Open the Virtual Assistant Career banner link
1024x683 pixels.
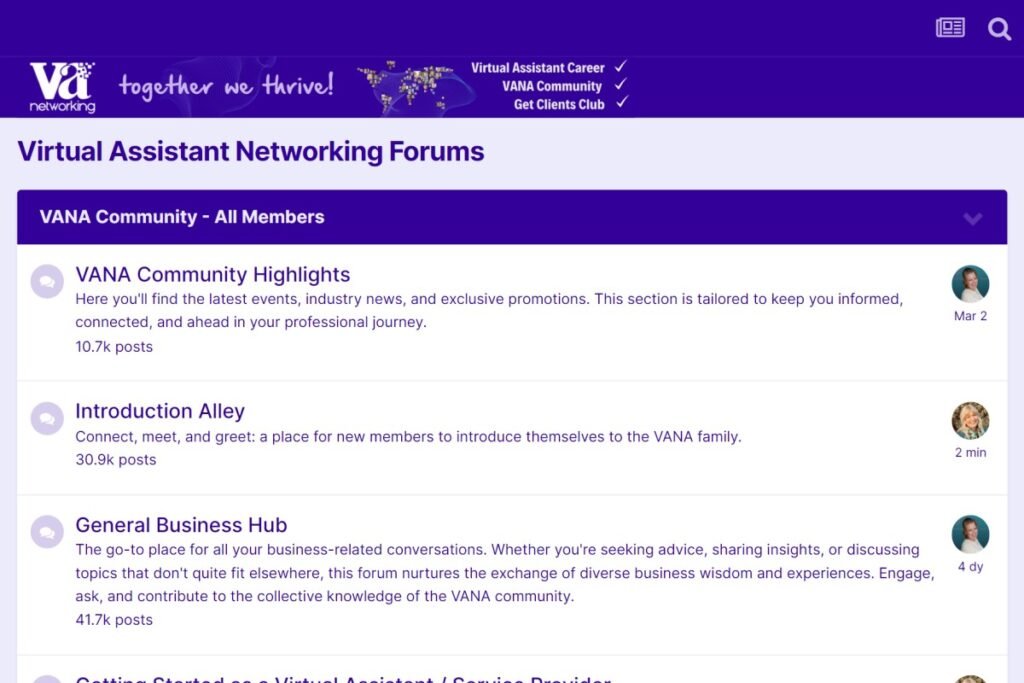pyautogui.click(x=537, y=68)
